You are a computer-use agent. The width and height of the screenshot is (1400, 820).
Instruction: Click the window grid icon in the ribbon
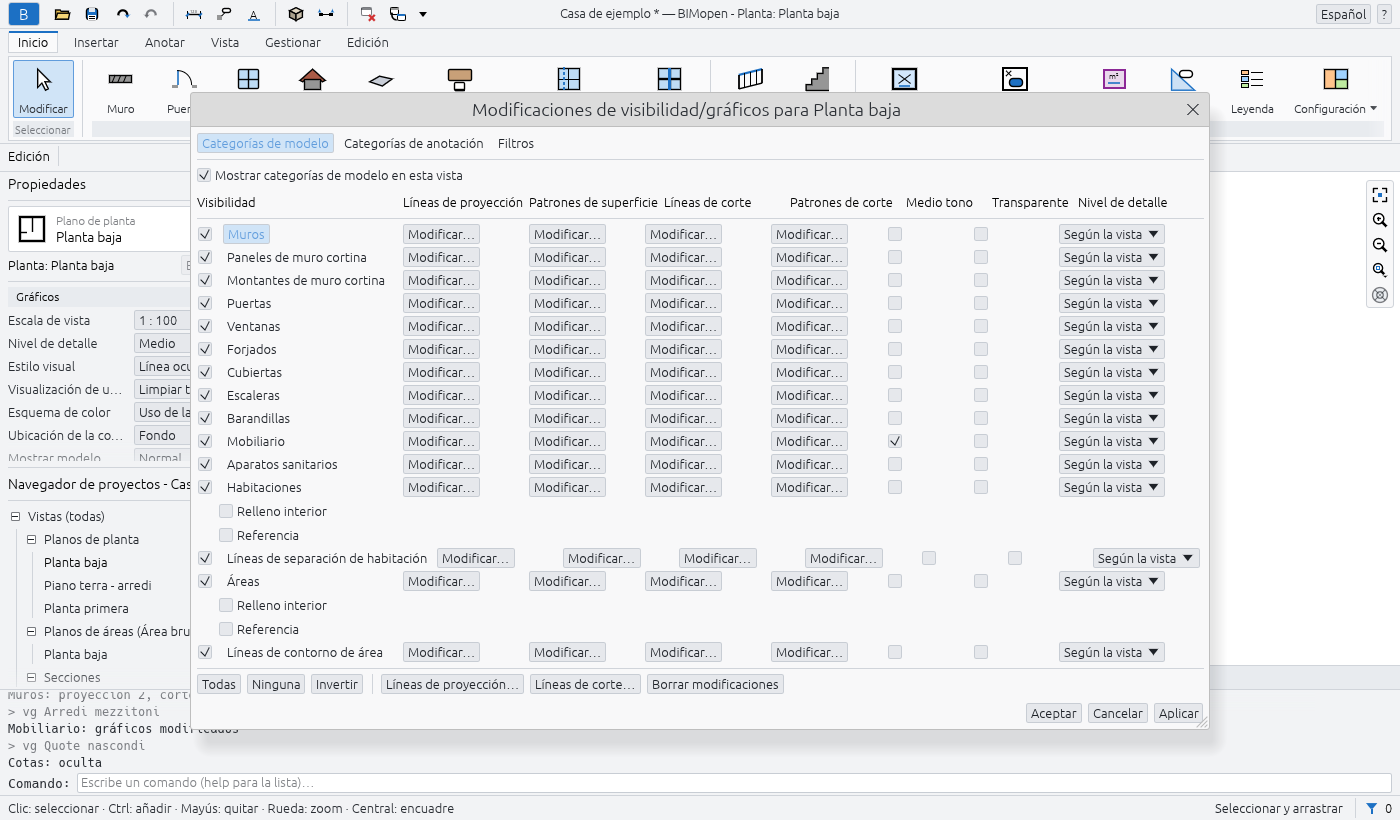pyautogui.click(x=248, y=79)
